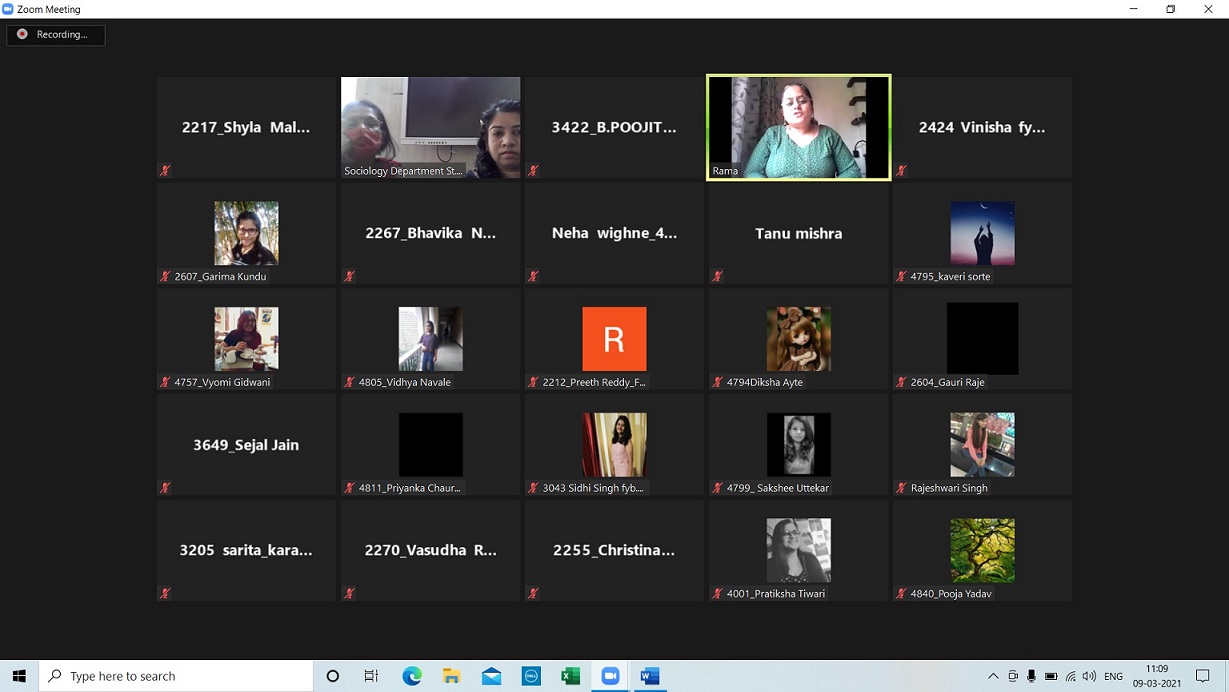Click the Recording indicator
1229x692 pixels.
[x=55, y=34]
